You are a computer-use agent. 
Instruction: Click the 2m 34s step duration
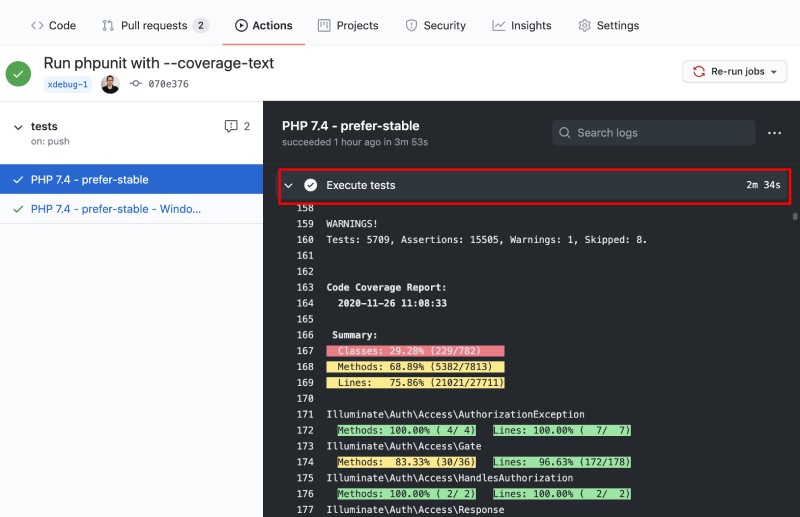[x=763, y=185]
